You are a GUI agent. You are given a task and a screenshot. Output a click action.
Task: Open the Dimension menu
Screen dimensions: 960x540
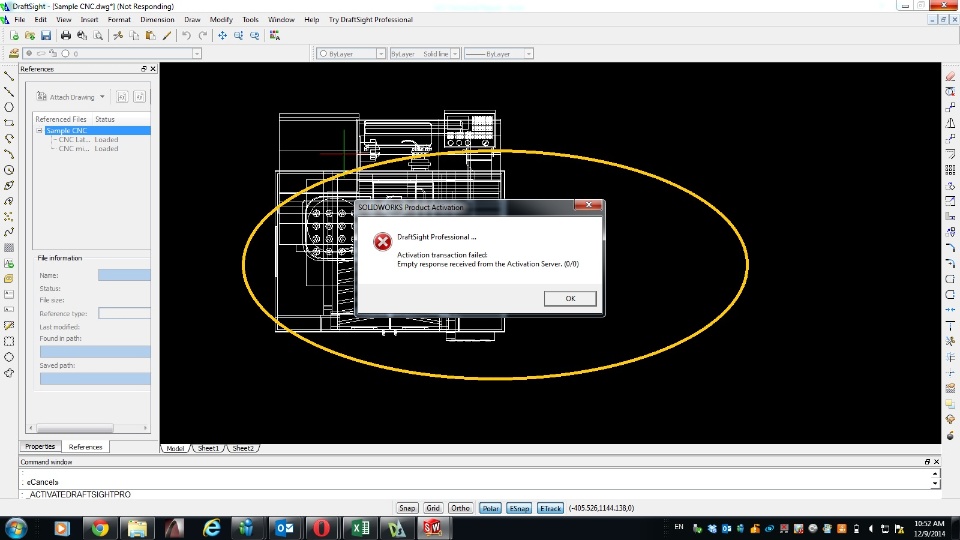(157, 20)
